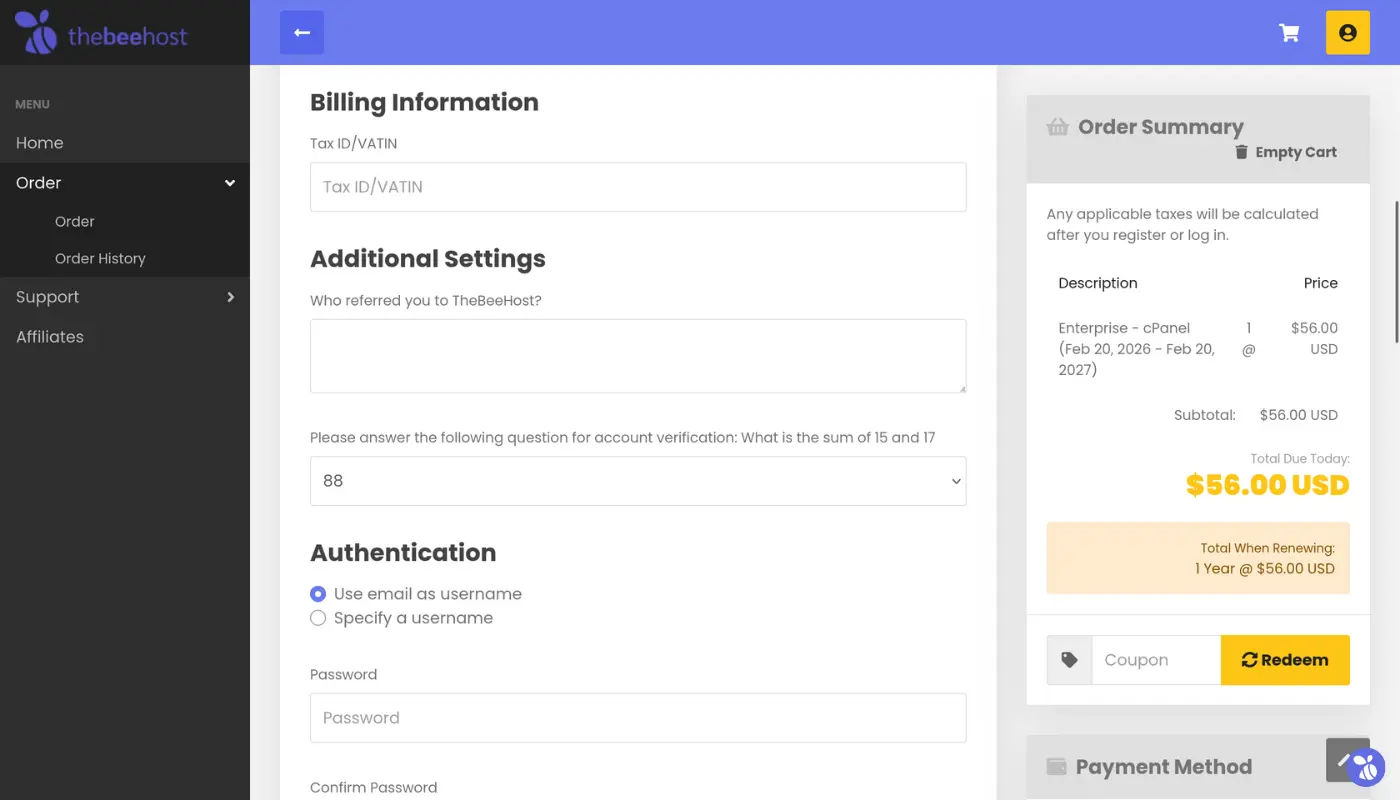Open Order History submenu item
The width and height of the screenshot is (1400, 800).
pos(100,258)
